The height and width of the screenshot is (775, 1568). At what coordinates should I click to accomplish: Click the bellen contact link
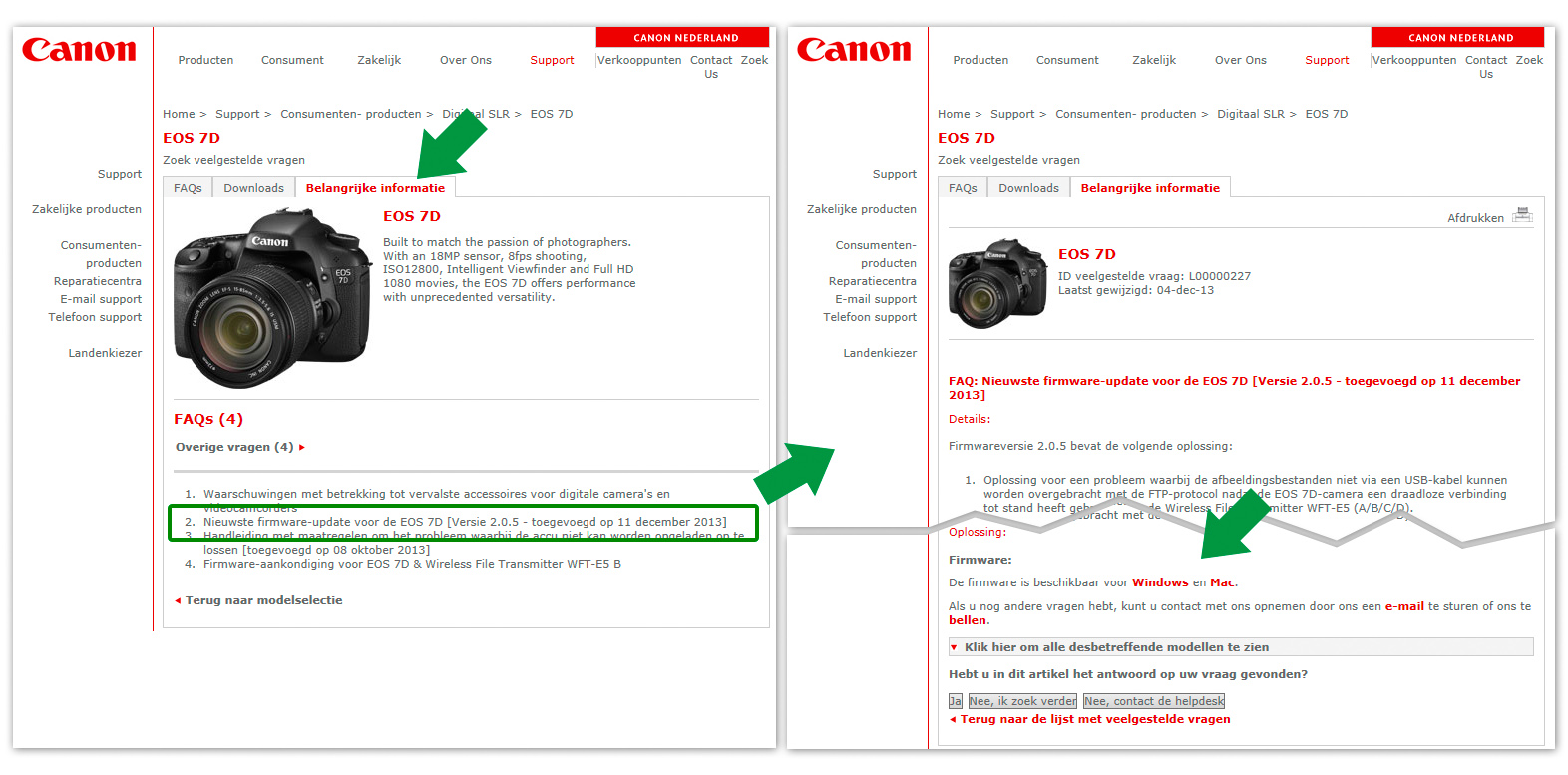[x=968, y=620]
